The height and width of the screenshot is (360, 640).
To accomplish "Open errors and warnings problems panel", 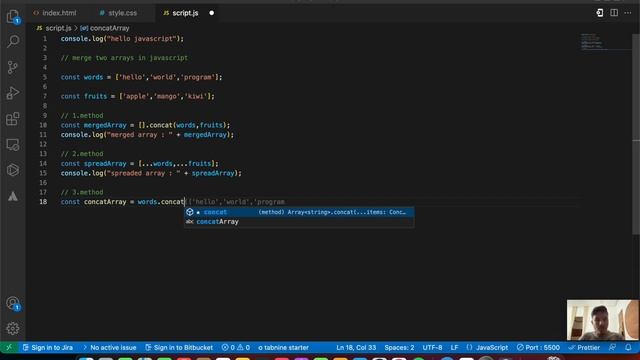I will coord(236,347).
